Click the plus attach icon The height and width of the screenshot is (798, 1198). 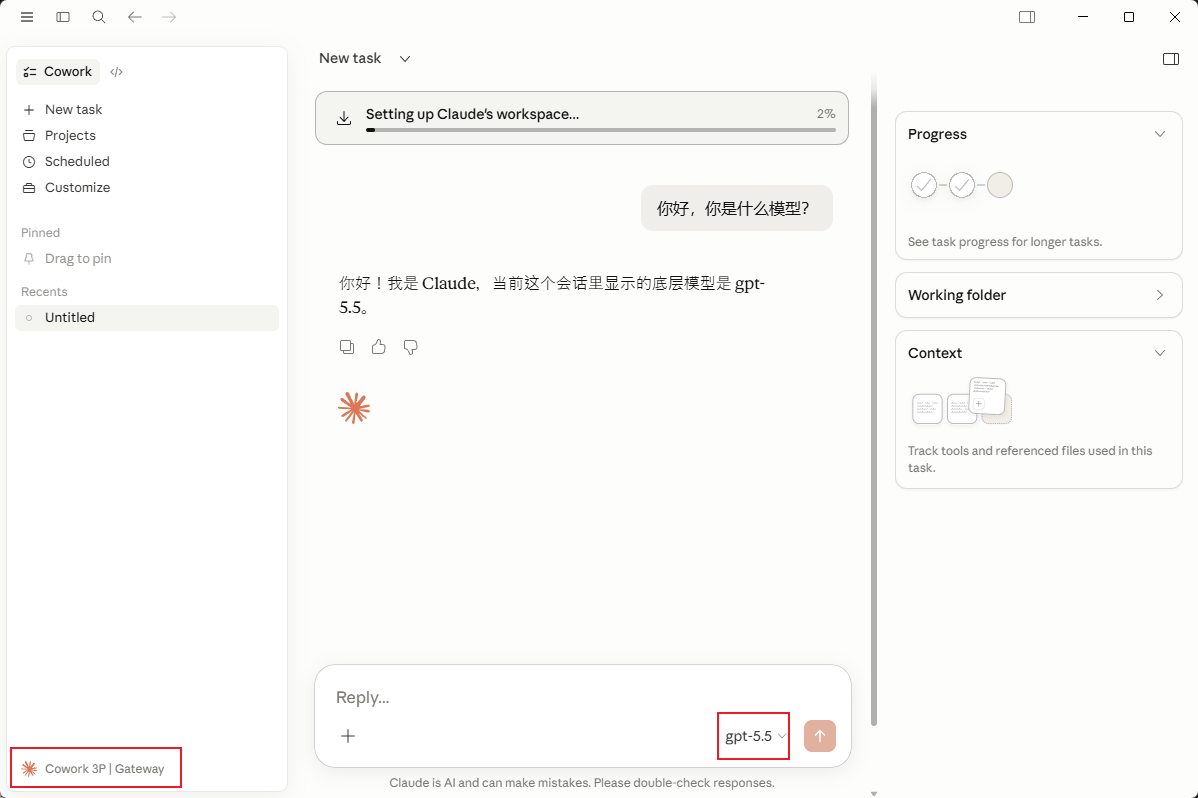(x=348, y=736)
